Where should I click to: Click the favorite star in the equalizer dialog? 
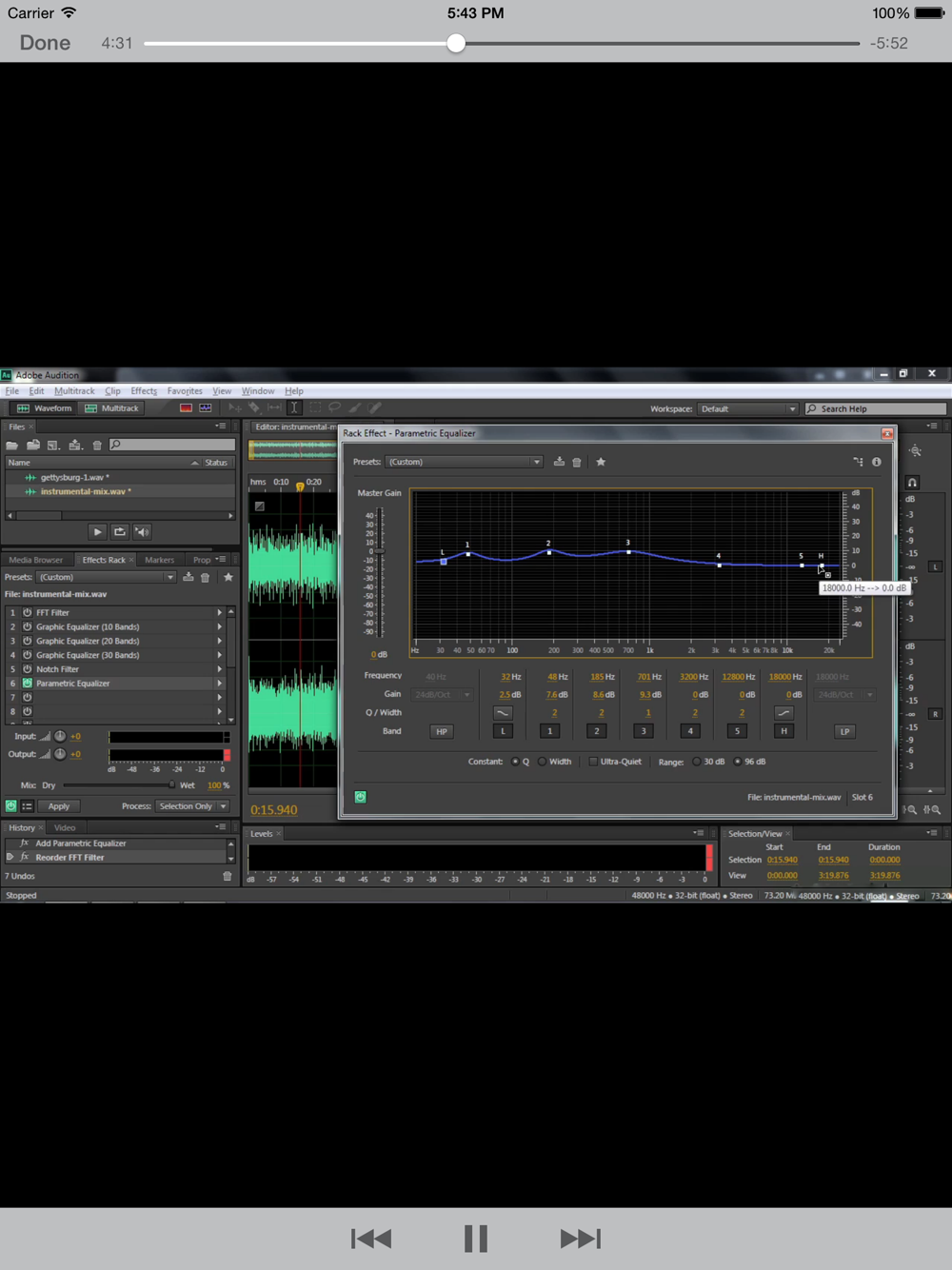(x=601, y=462)
